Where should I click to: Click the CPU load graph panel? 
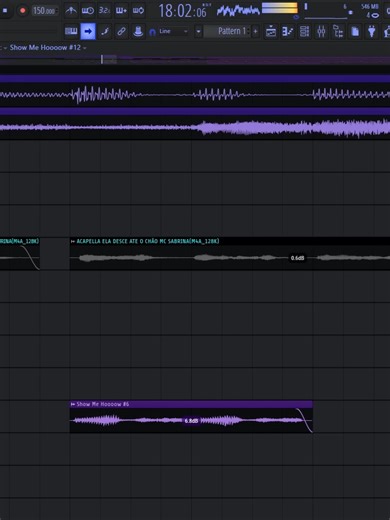(328, 12)
